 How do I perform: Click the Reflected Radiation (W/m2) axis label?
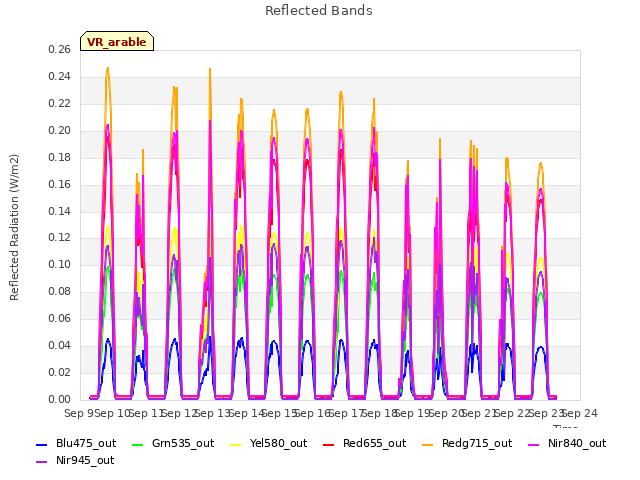[x=14, y=227]
